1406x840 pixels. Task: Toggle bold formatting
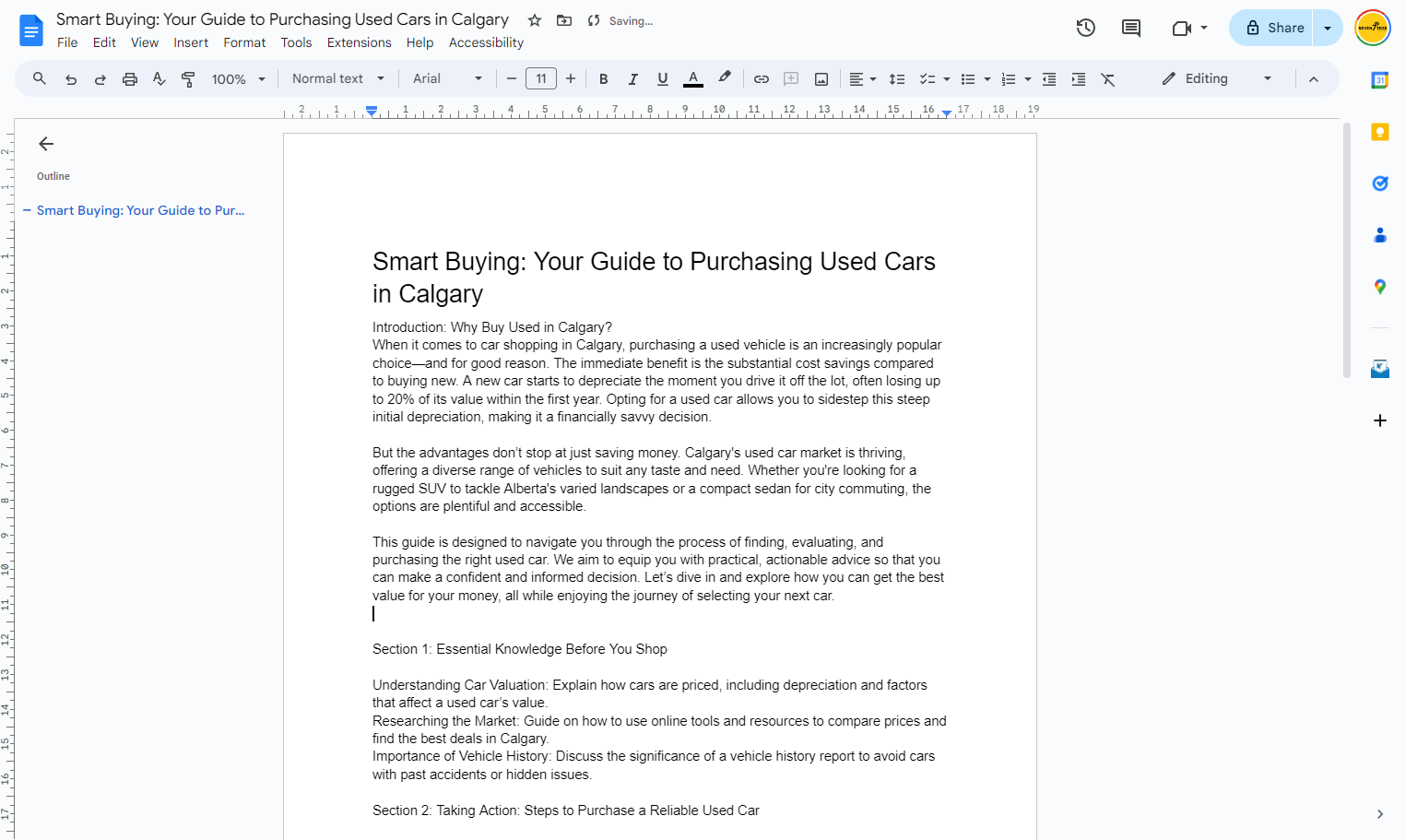point(604,79)
